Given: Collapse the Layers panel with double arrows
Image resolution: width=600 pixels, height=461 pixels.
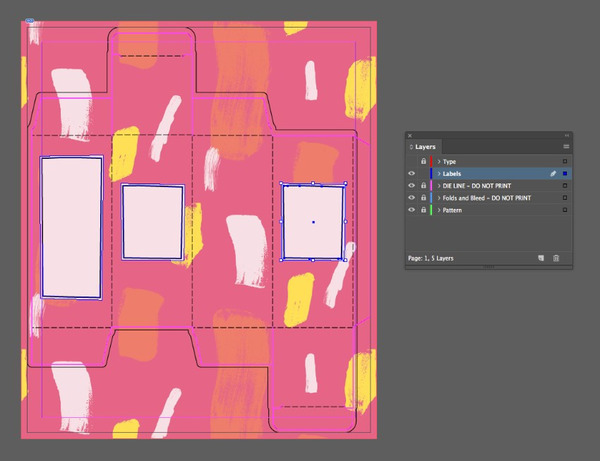Looking at the screenshot, I should pyautogui.click(x=565, y=135).
